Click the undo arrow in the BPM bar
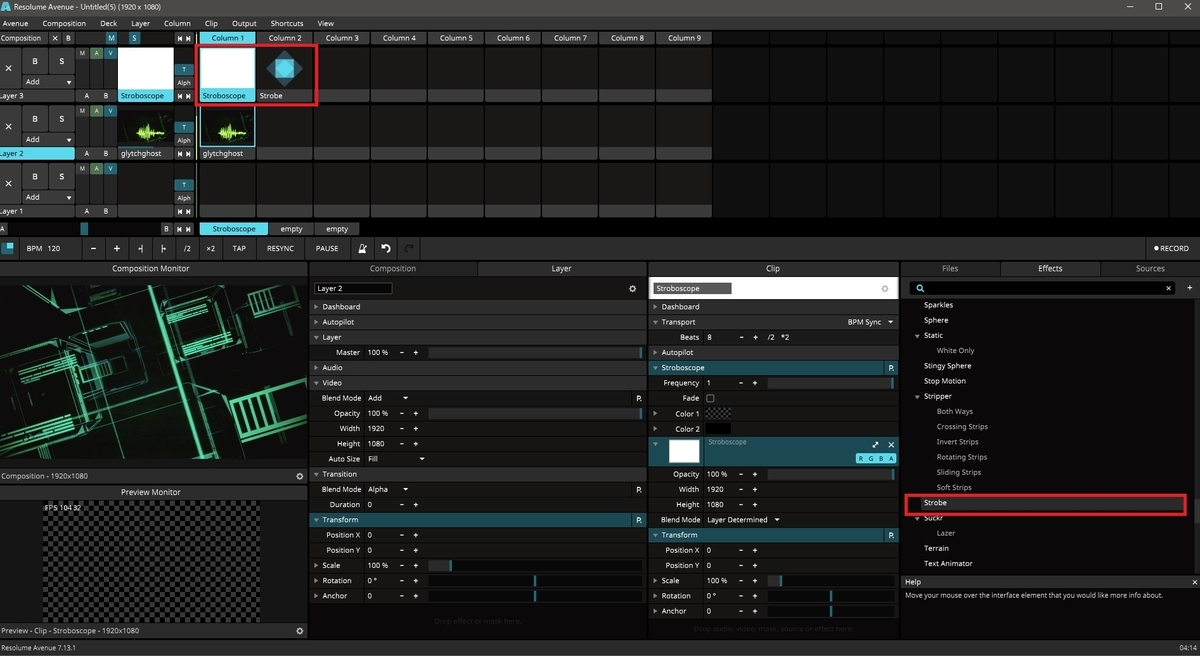 click(386, 248)
